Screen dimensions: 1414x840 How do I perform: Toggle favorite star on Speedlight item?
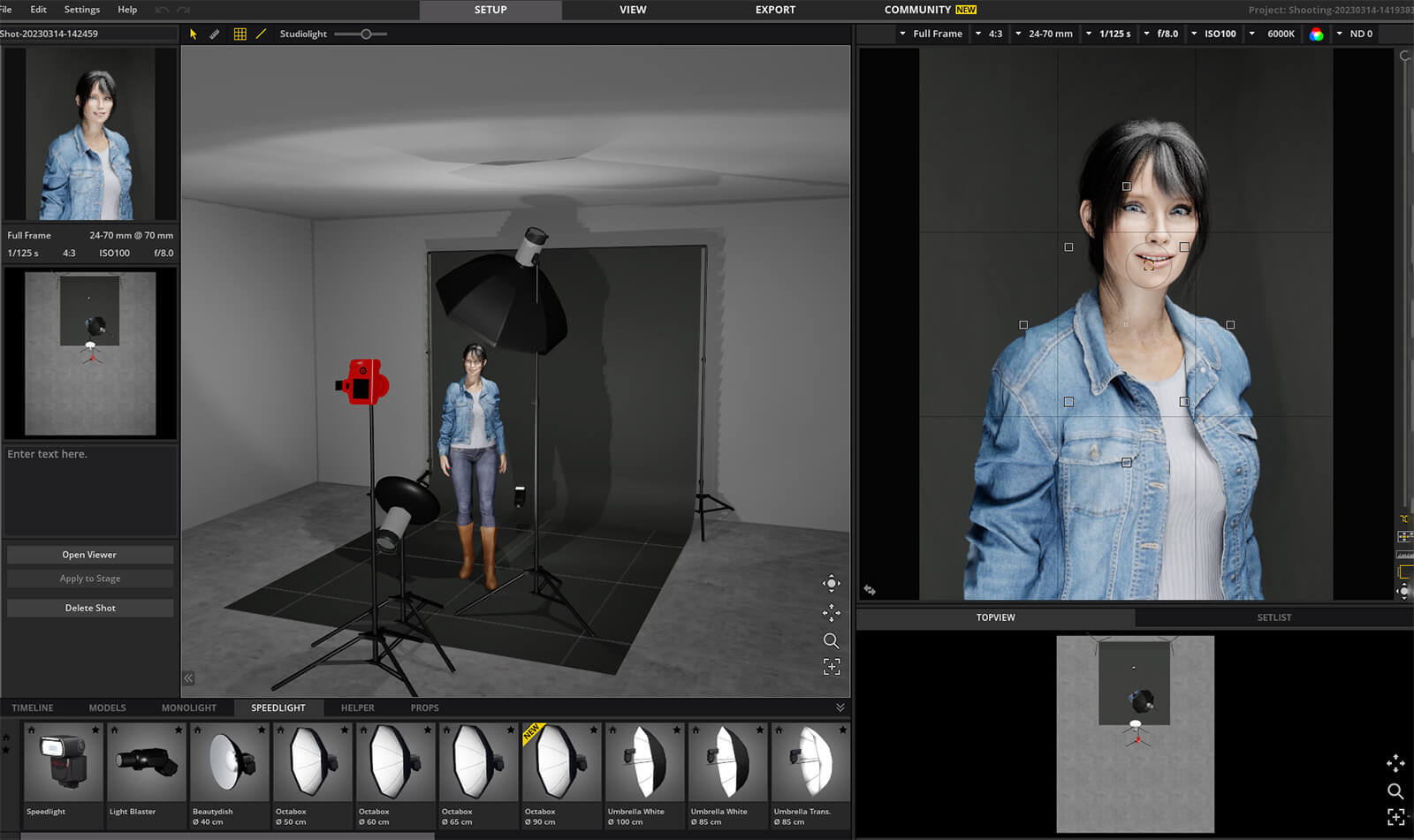[95, 730]
